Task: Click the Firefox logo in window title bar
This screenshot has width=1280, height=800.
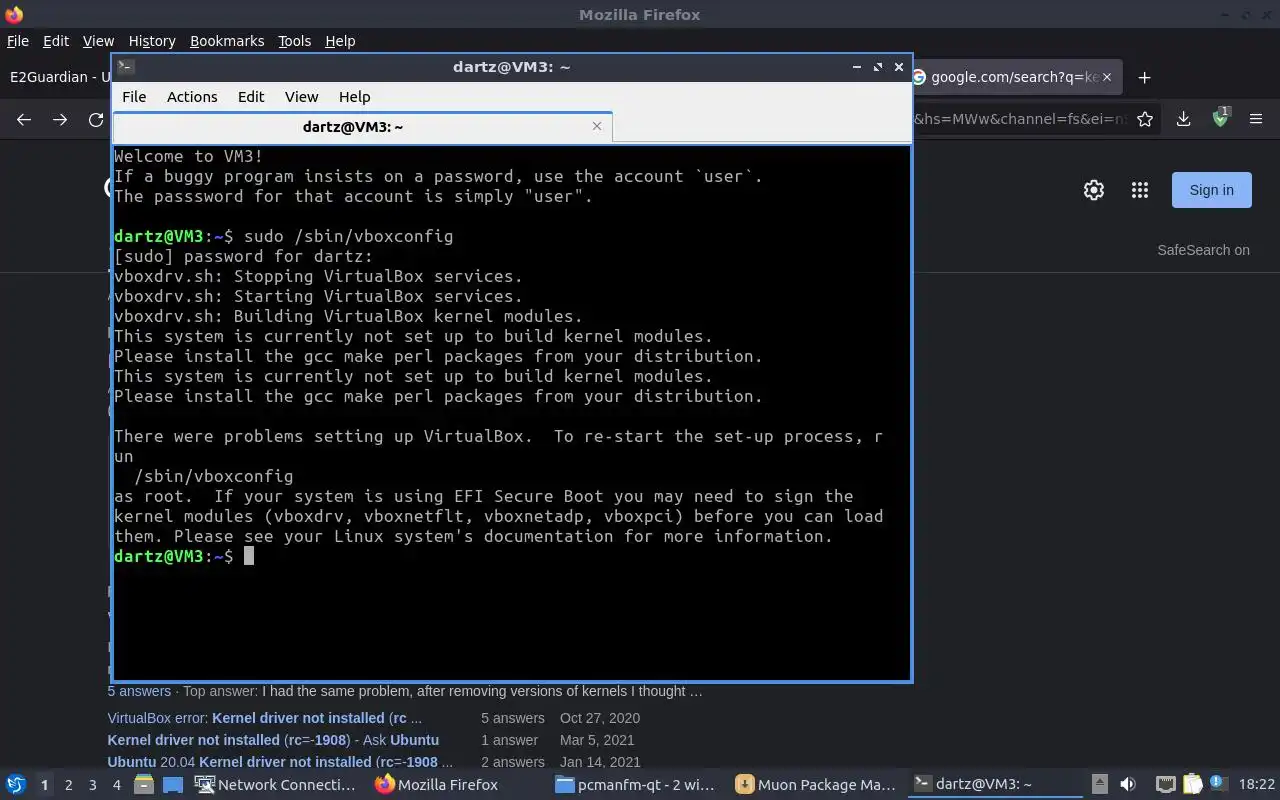Action: pos(14,14)
